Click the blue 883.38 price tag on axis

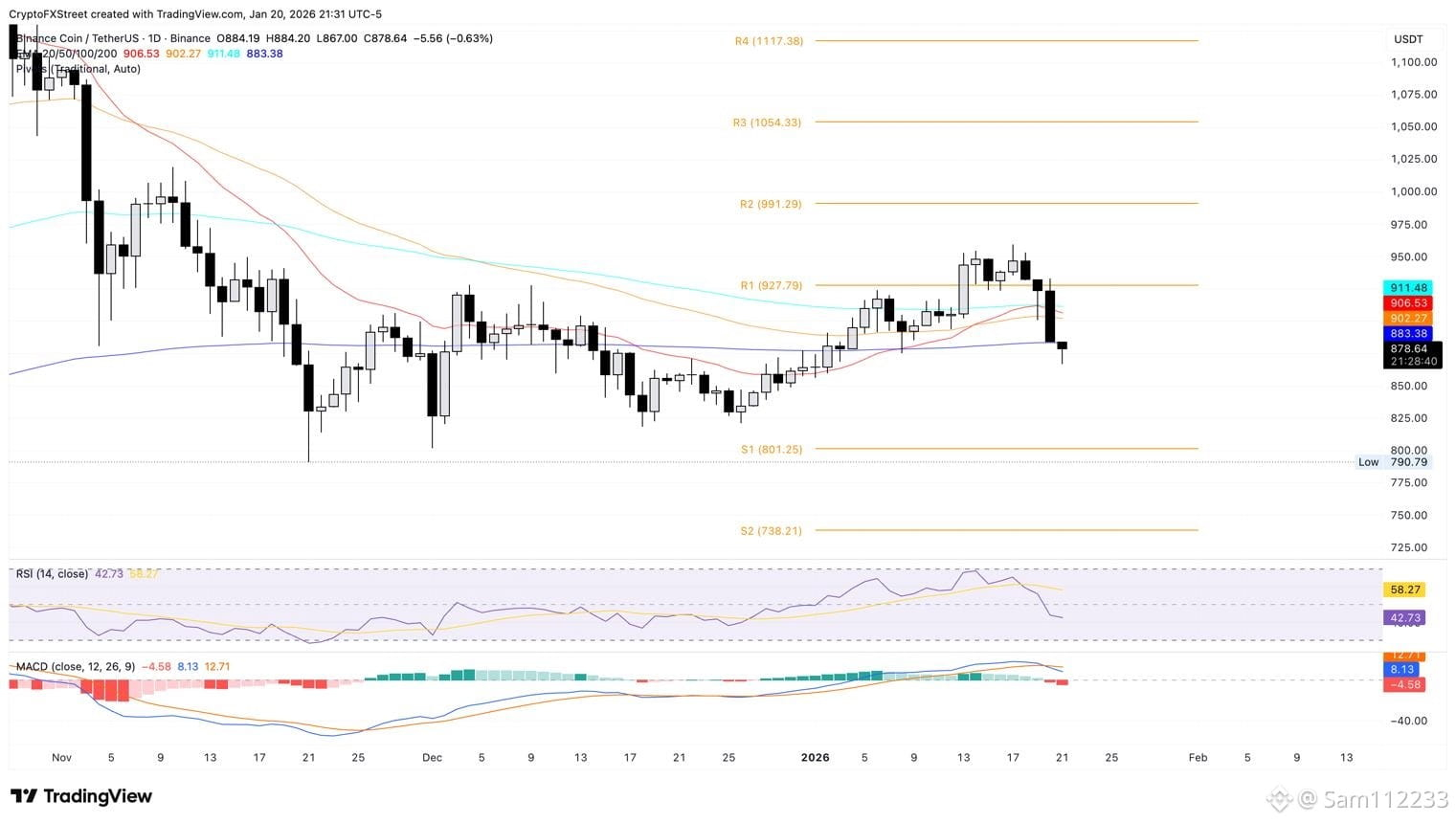coord(1408,334)
